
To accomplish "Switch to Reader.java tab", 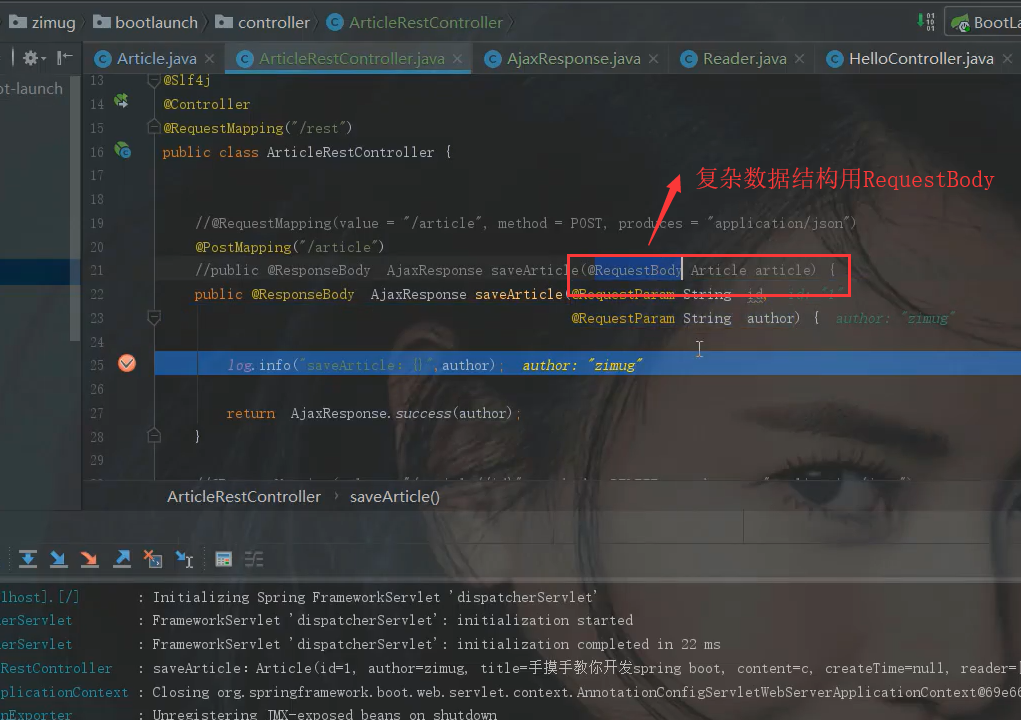I will pyautogui.click(x=744, y=59).
